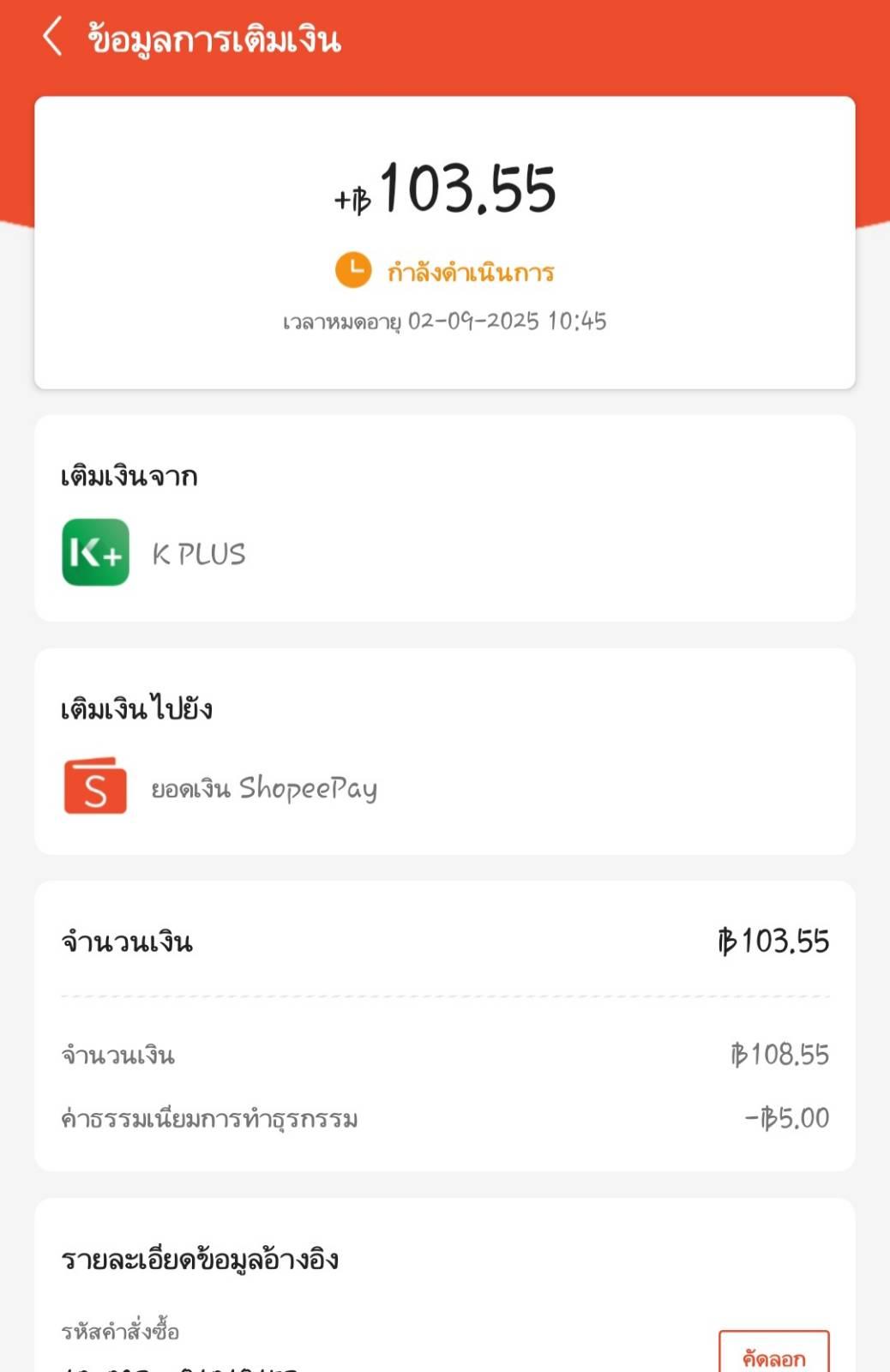This screenshot has width=890, height=1372.
Task: Tap the รายละเอียดข้อมูลอ้างอิง heading
Action: click(x=200, y=1260)
